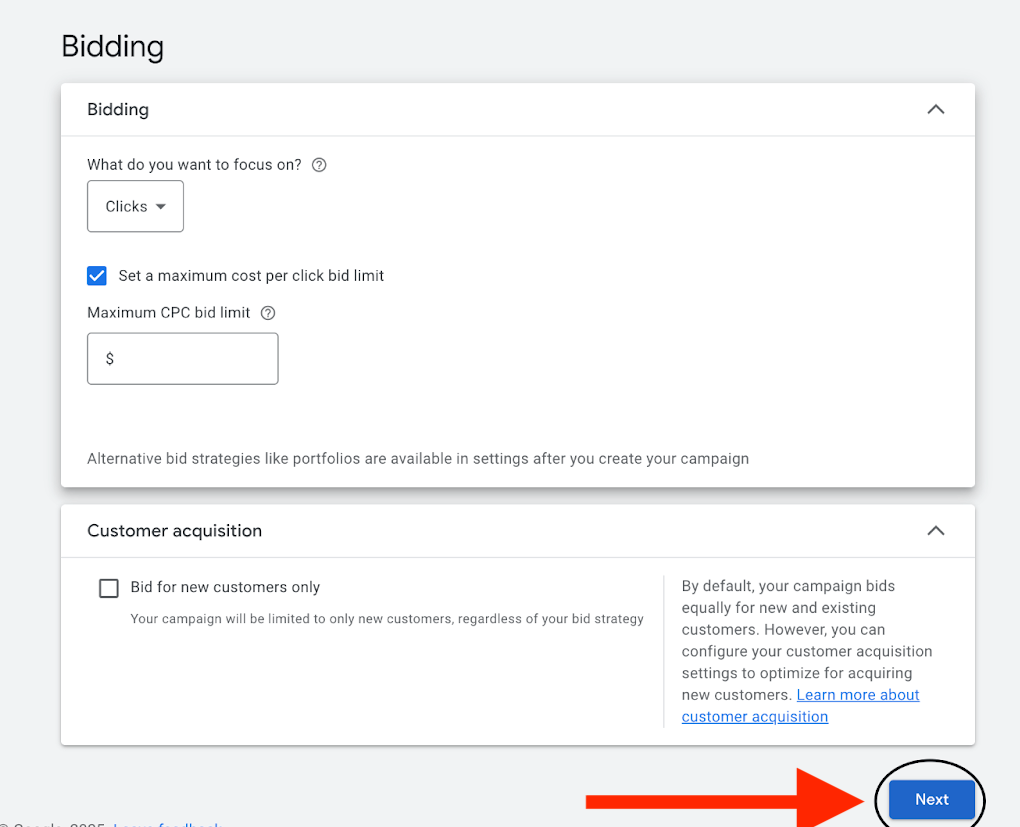Click the "Bid for new customers only" label text
This screenshot has width=1020, height=827.
pos(225,588)
